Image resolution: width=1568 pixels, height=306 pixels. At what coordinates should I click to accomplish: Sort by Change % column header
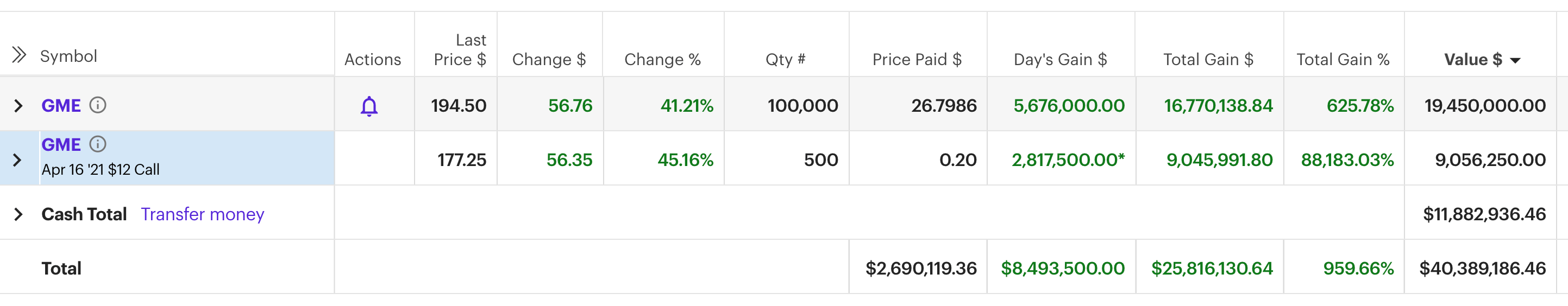662,60
